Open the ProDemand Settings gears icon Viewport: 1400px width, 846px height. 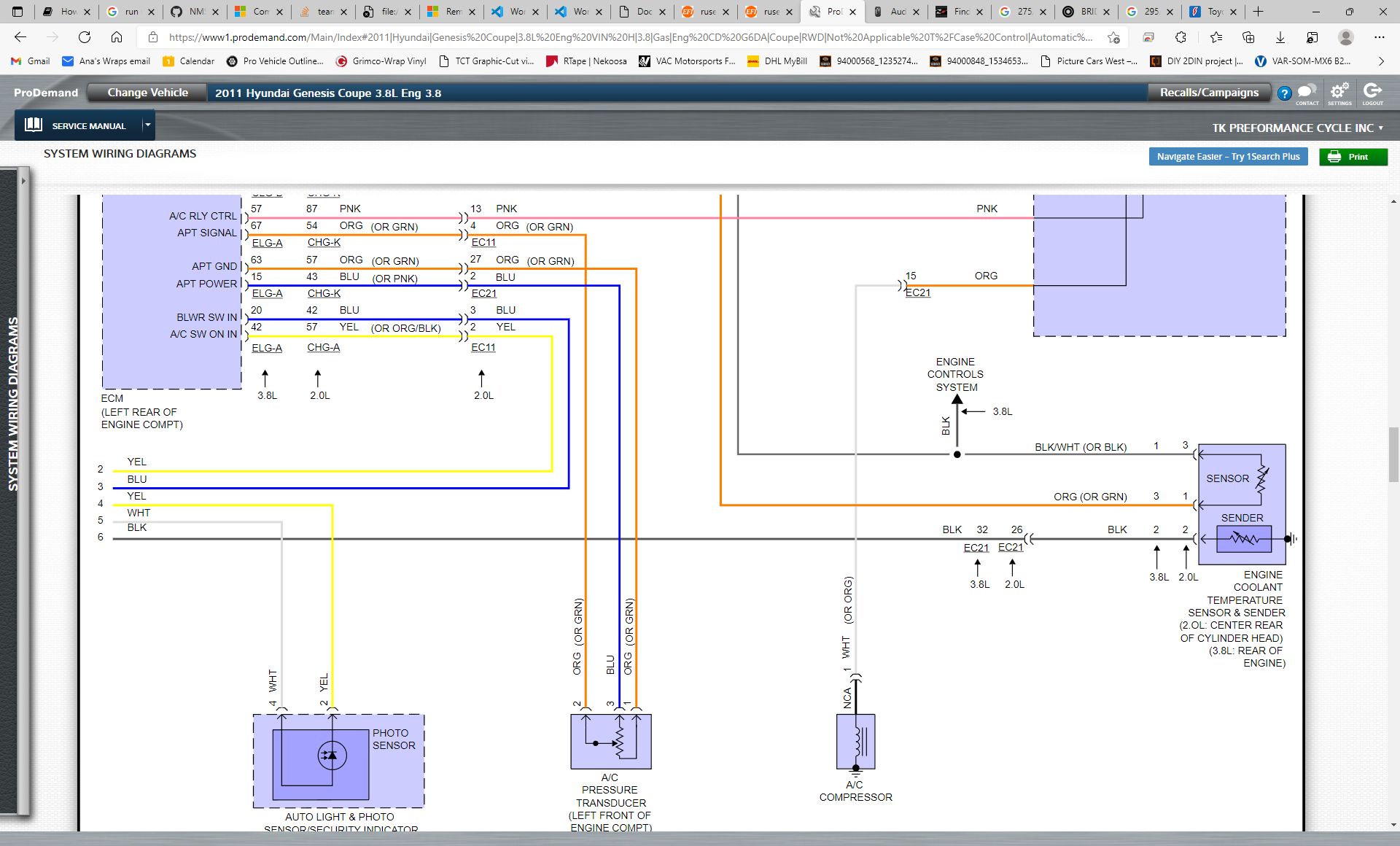click(x=1339, y=93)
